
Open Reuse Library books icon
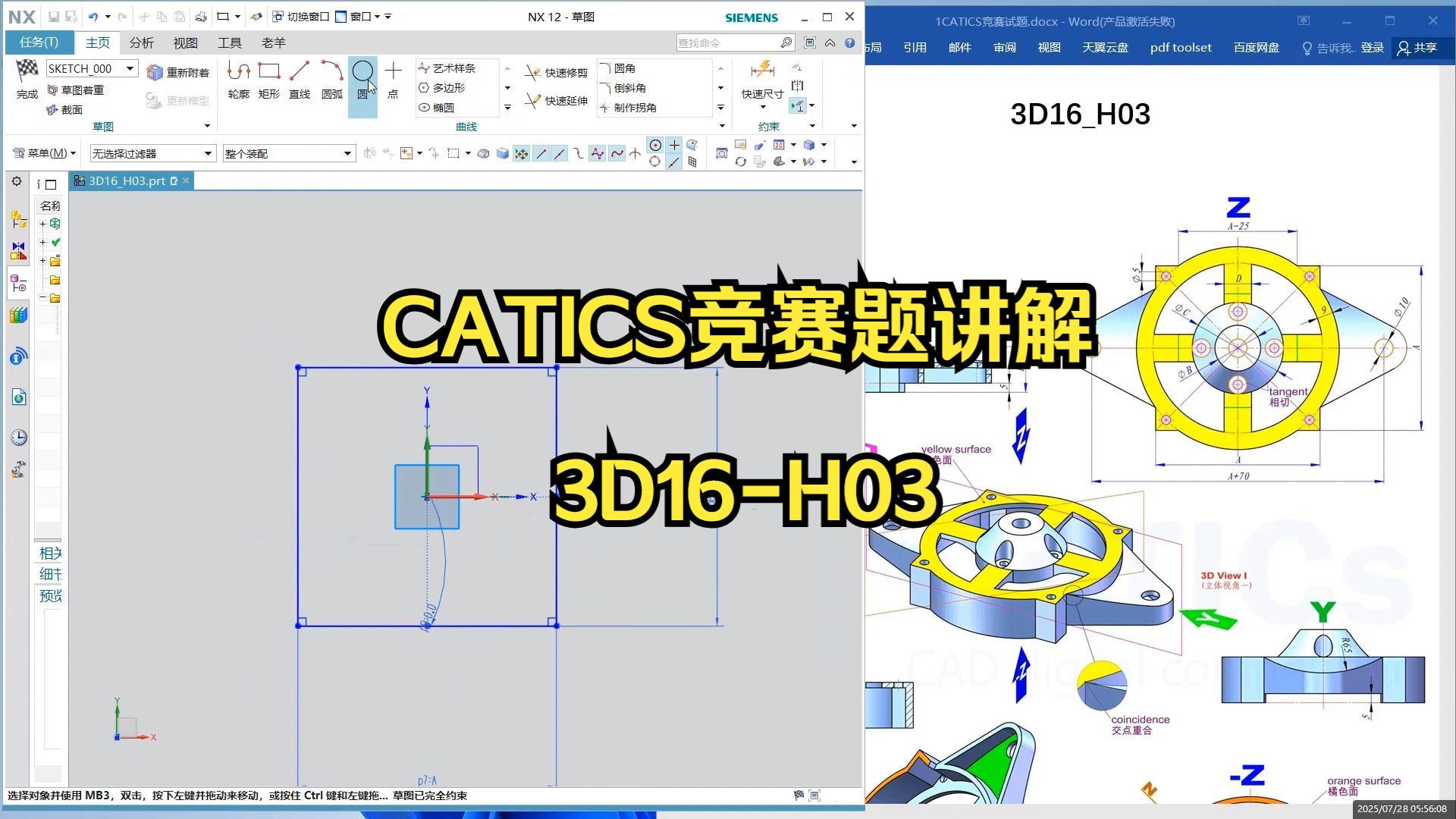coord(18,315)
